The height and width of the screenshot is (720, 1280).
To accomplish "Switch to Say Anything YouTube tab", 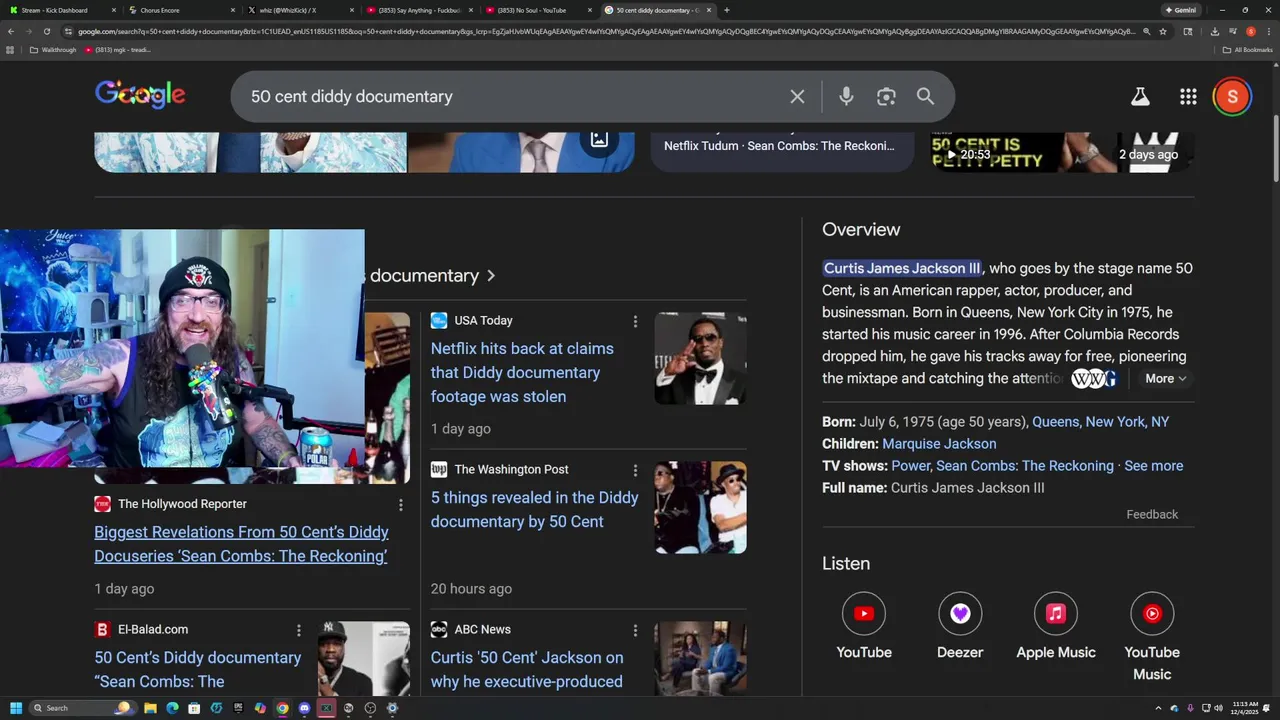I will tap(417, 10).
